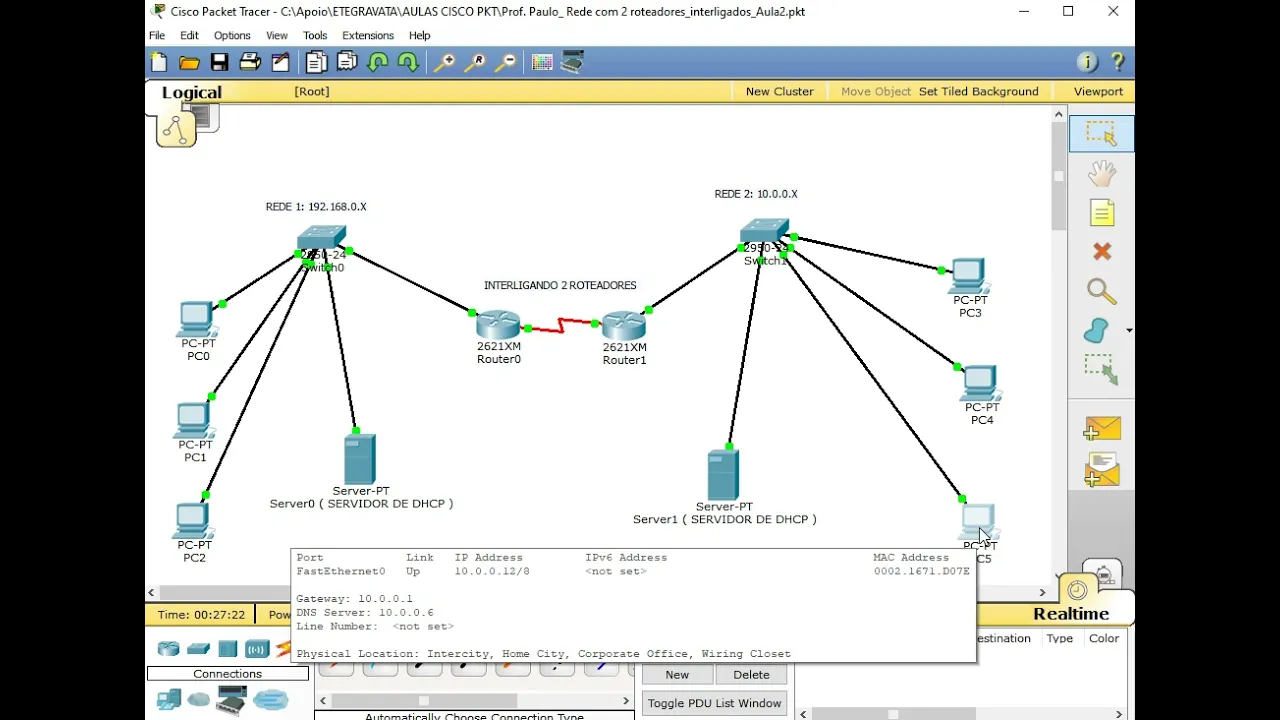Click the info icon at top right
Screen dimensions: 1280x720
coord(1087,62)
